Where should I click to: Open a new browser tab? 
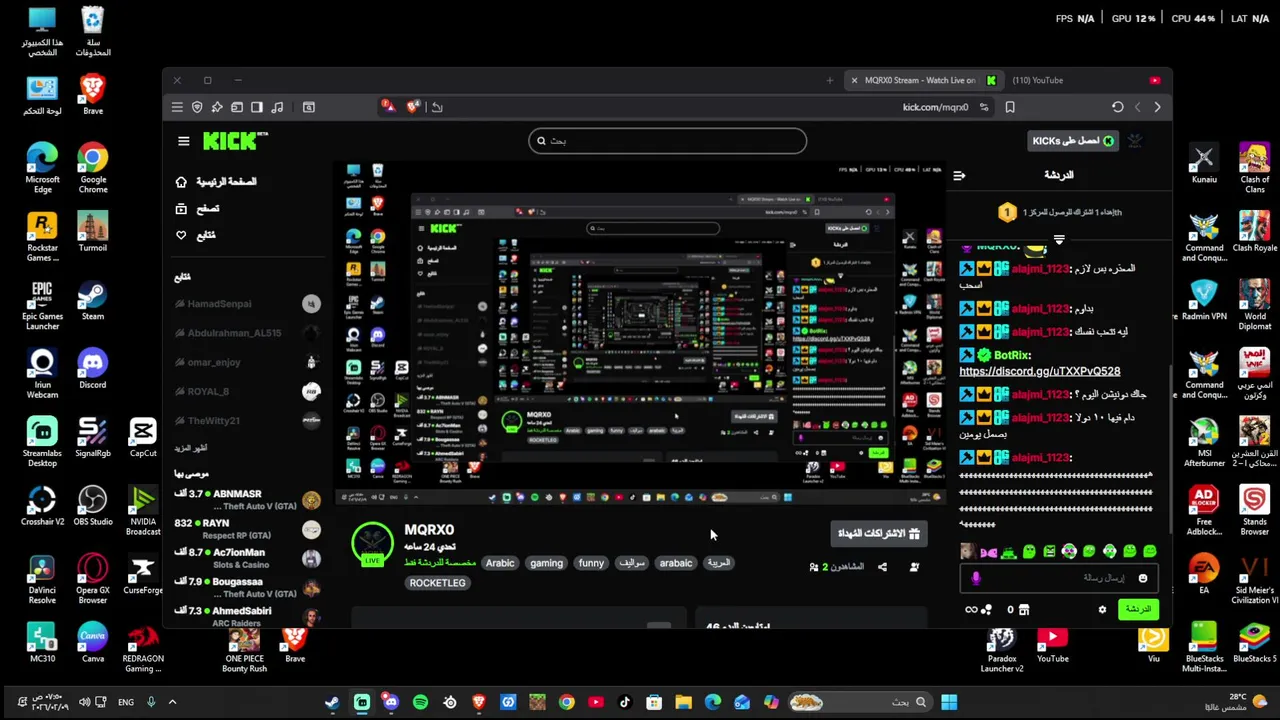click(830, 80)
